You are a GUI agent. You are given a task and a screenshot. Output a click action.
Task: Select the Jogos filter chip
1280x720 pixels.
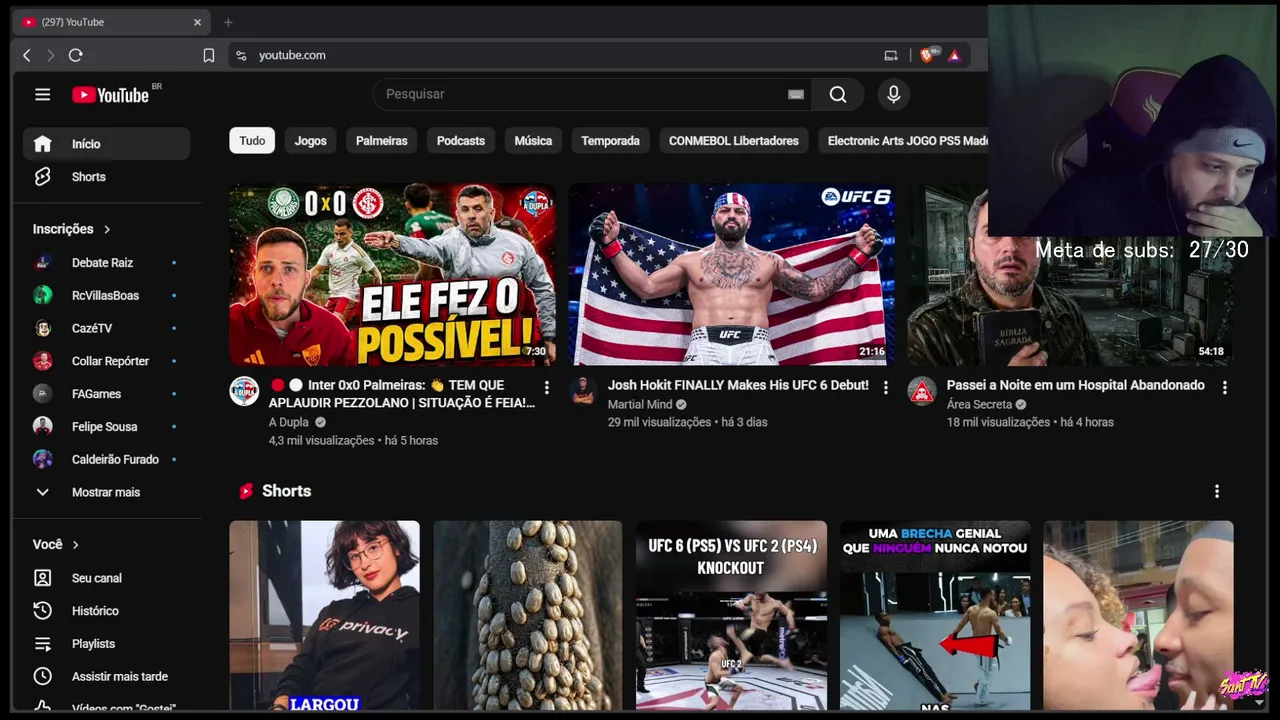311,141
